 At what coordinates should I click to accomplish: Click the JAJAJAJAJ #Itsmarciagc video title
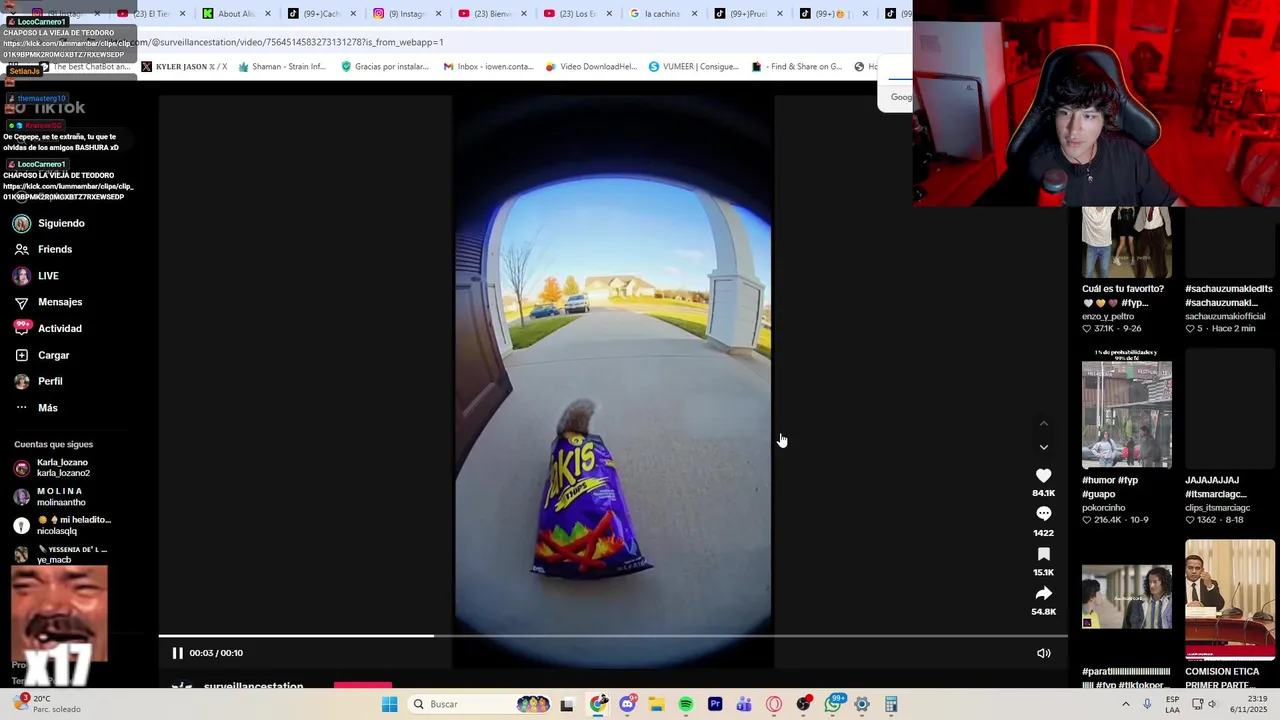click(x=1216, y=487)
